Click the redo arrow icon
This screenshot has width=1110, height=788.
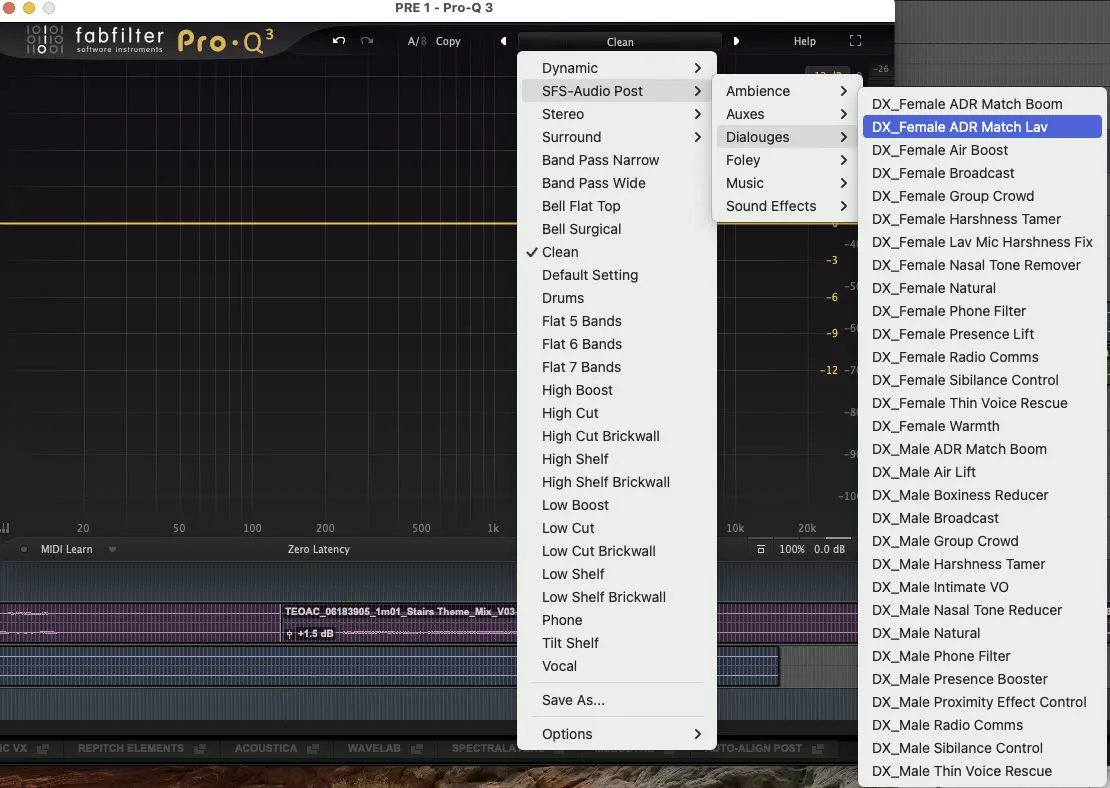point(367,40)
